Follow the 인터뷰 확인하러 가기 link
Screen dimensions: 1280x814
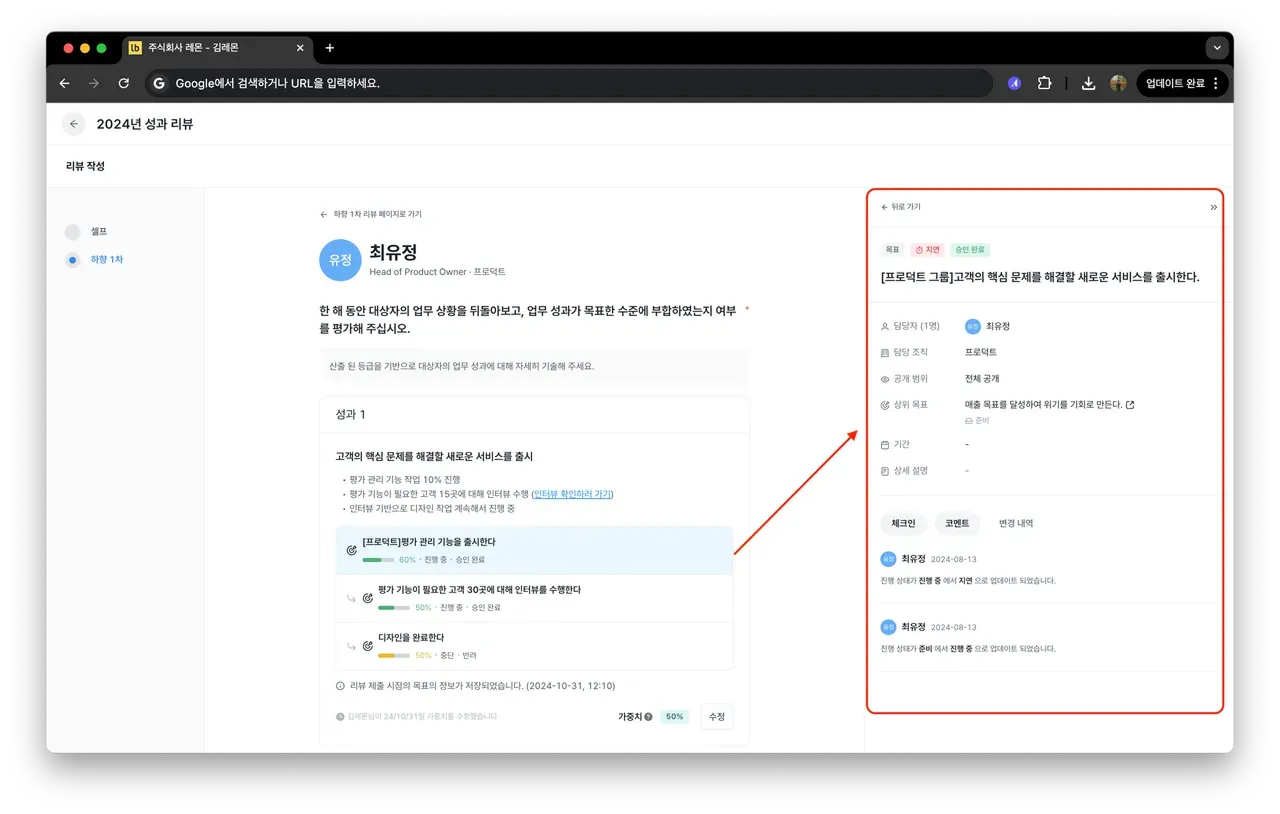coord(572,494)
